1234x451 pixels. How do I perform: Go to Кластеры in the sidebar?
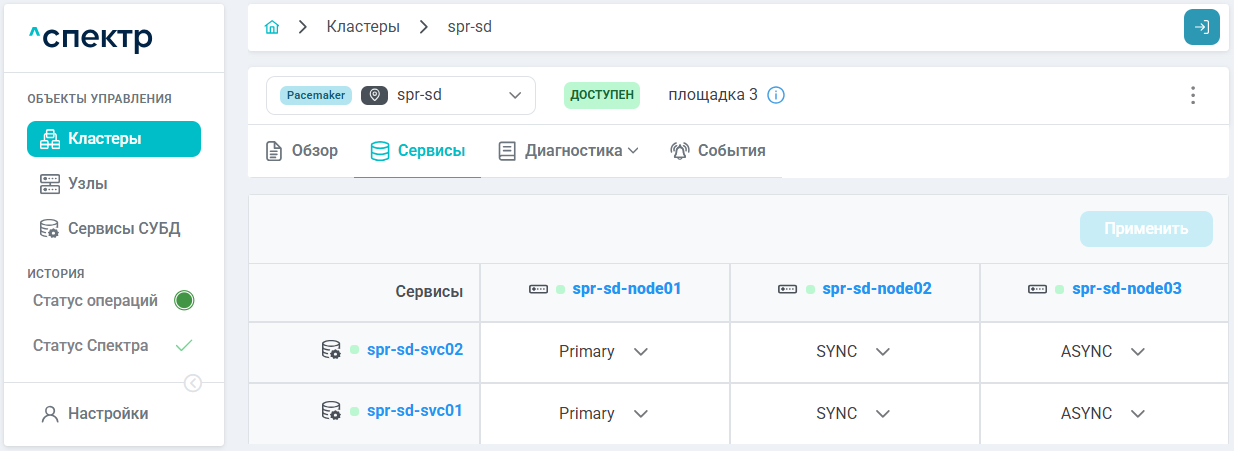(114, 139)
